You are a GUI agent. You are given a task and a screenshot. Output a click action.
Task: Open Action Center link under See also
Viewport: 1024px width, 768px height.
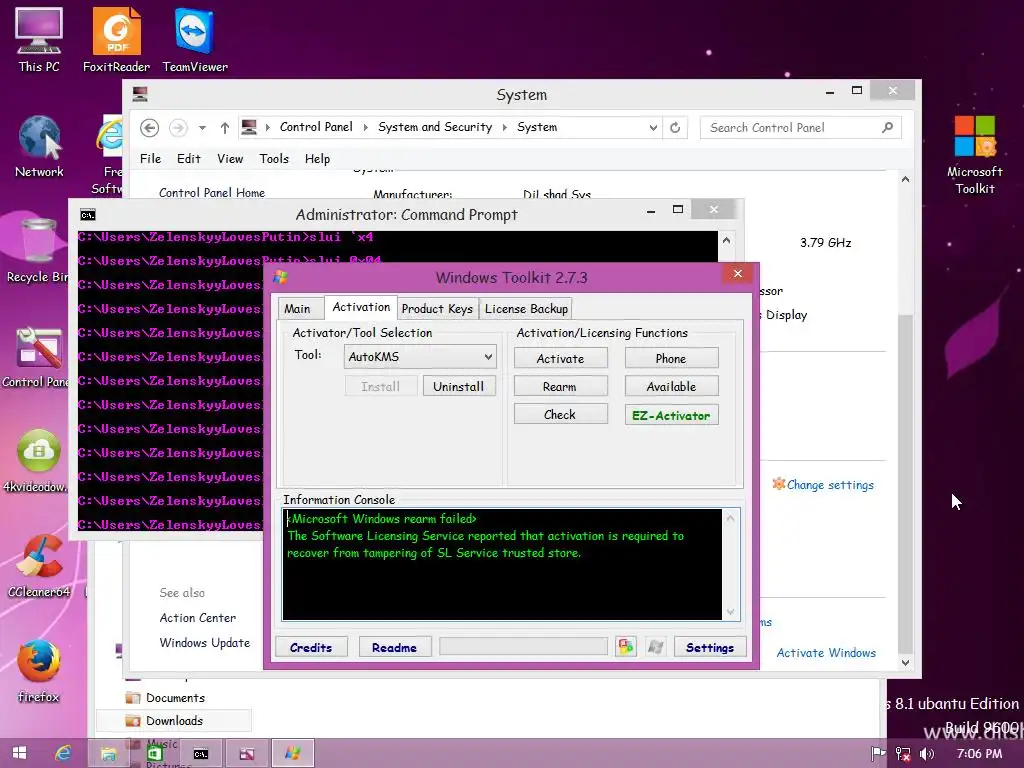coord(198,618)
